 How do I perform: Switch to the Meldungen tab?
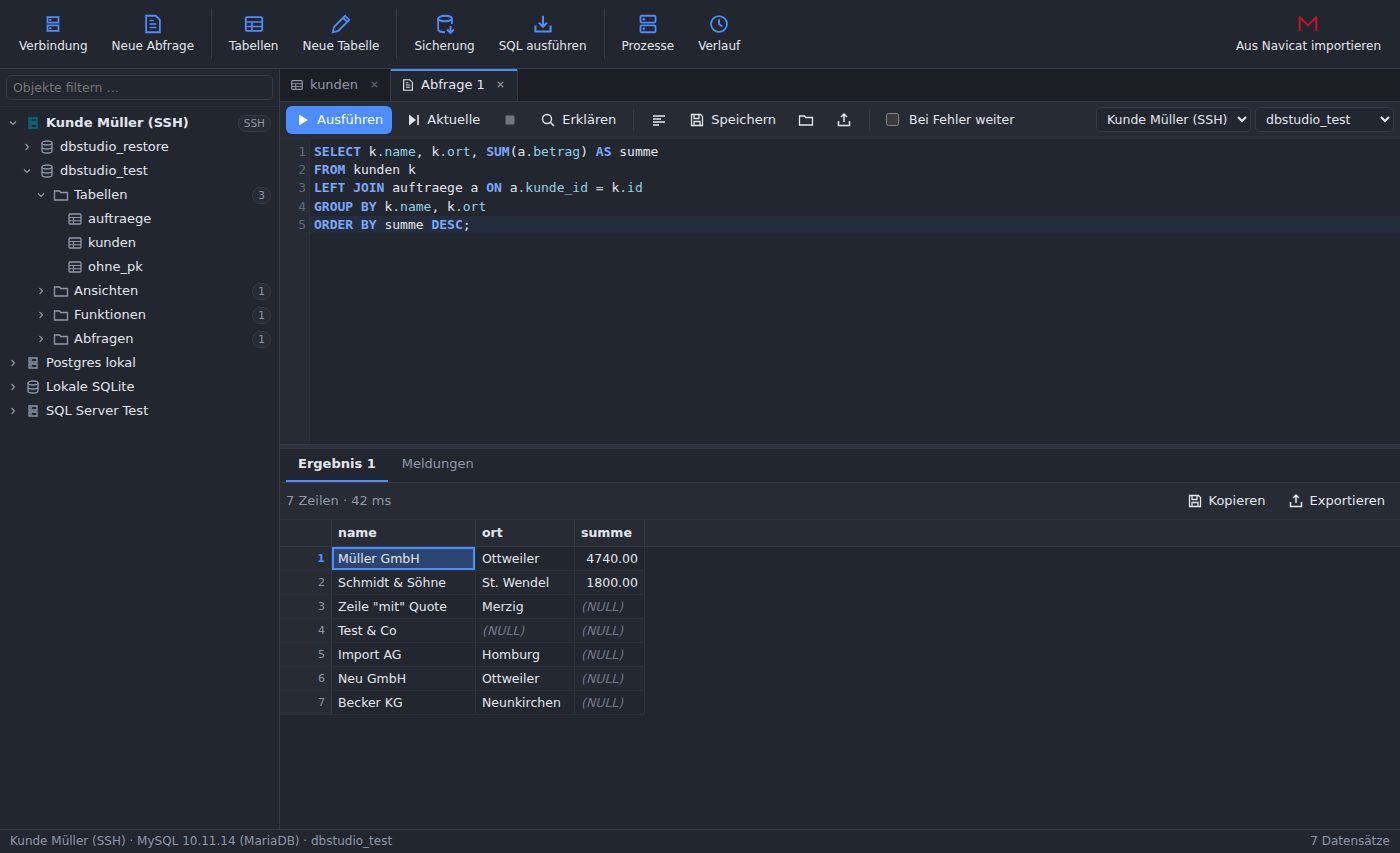point(437,464)
